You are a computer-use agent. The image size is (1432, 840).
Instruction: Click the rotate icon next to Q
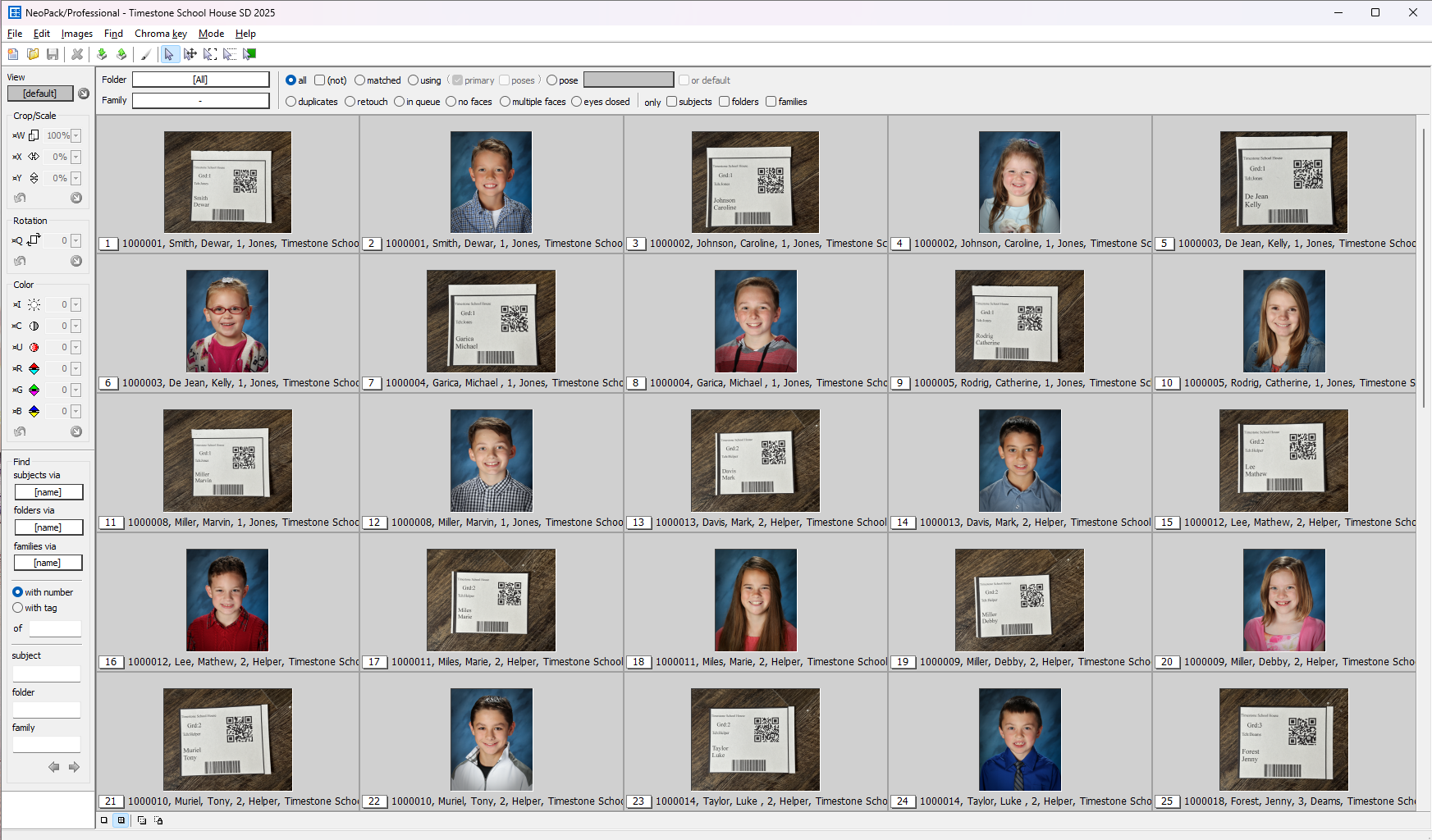click(34, 240)
